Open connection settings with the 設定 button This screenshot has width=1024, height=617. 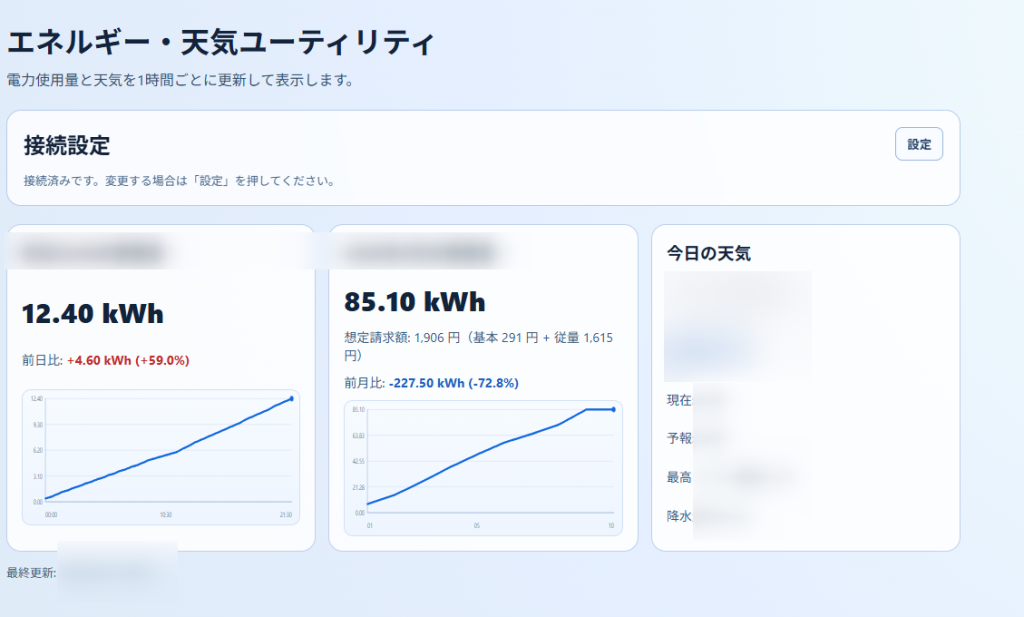click(918, 145)
